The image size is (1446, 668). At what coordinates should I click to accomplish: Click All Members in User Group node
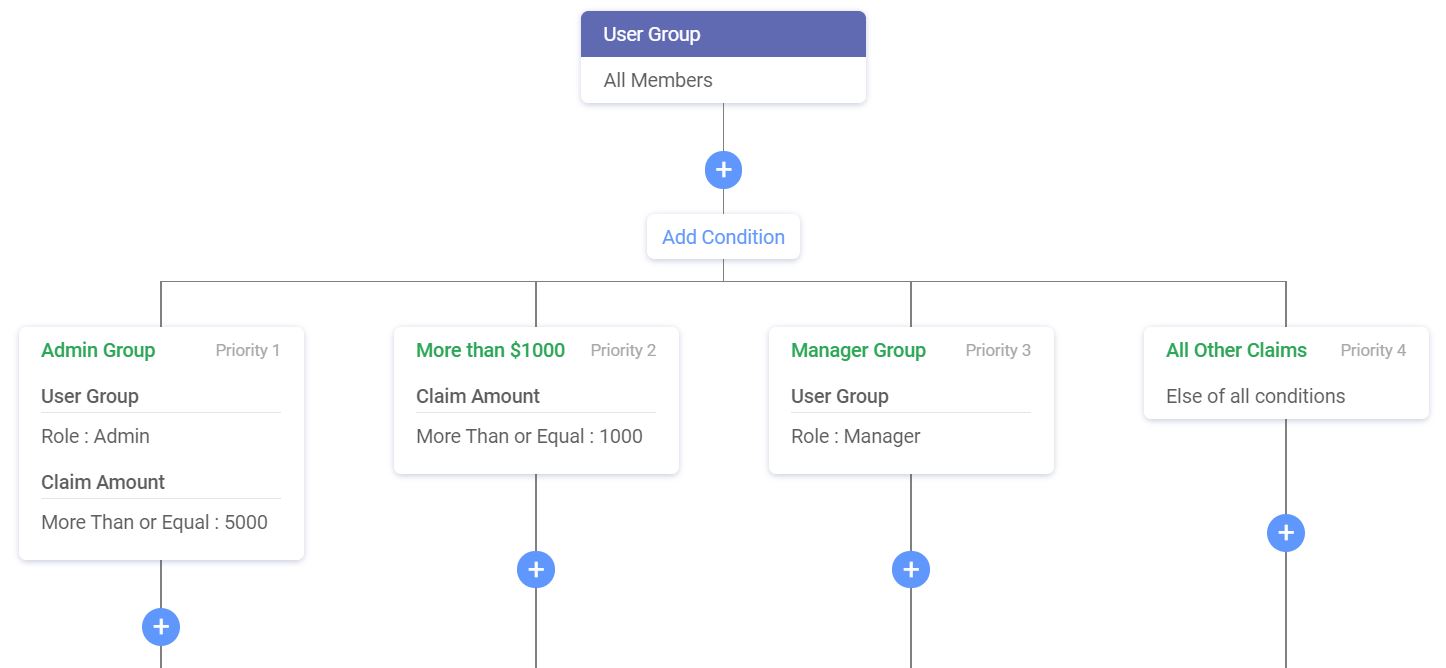pos(658,80)
